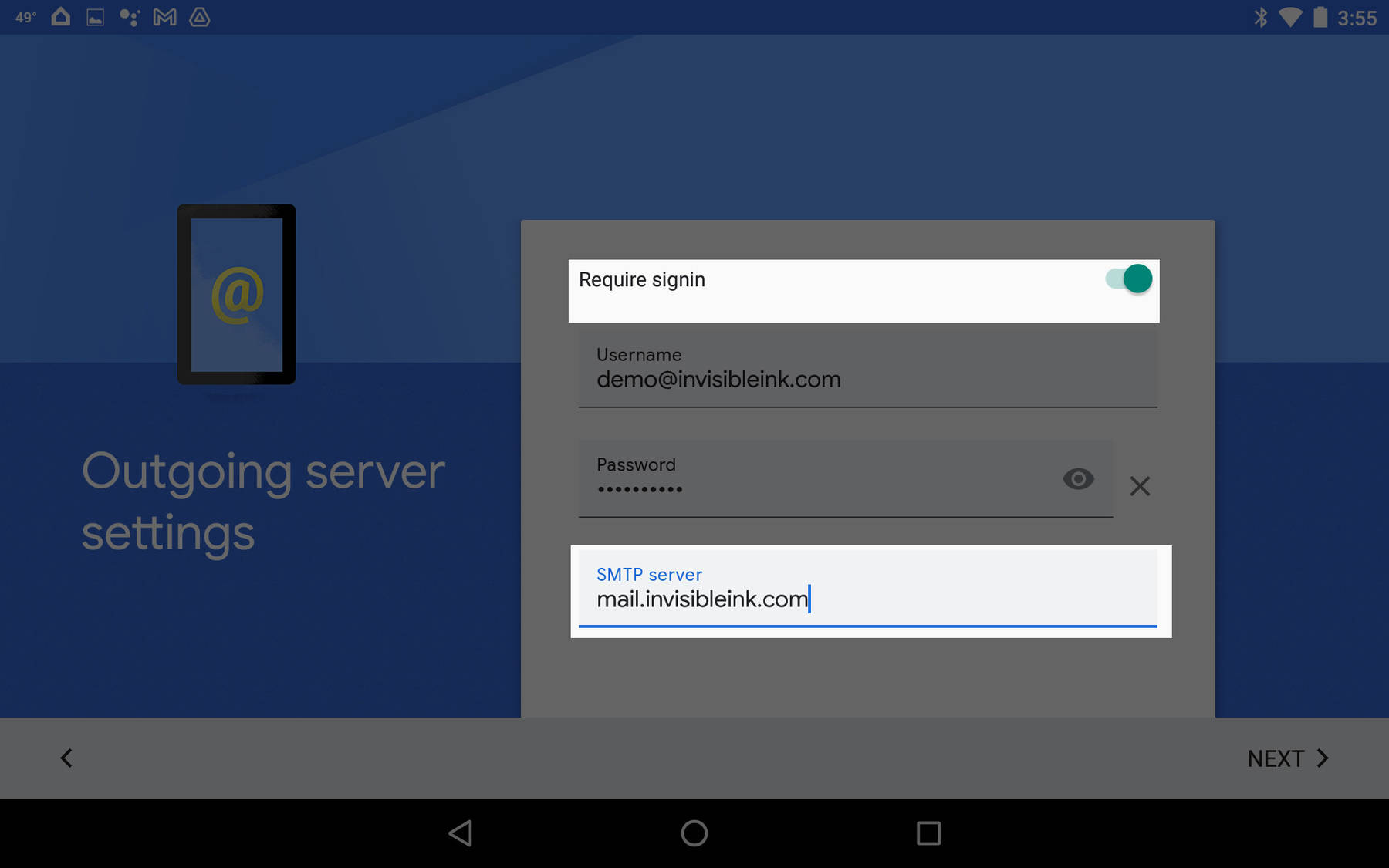Tap the 3:55 clock

1357,18
